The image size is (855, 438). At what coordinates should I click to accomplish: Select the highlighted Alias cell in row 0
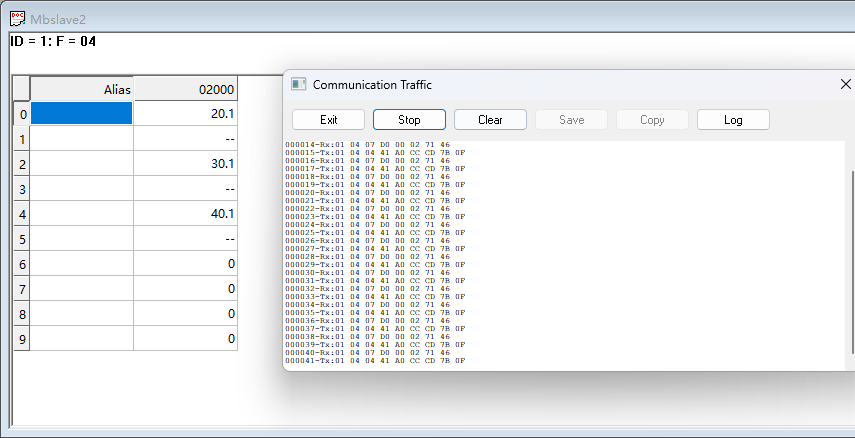click(x=82, y=114)
